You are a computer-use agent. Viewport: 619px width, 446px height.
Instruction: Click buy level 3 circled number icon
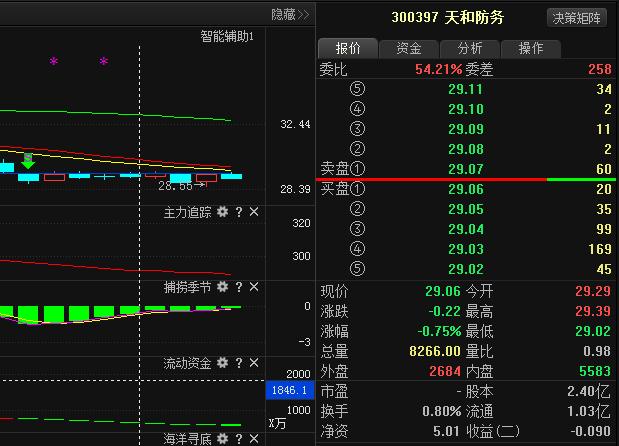click(x=357, y=229)
